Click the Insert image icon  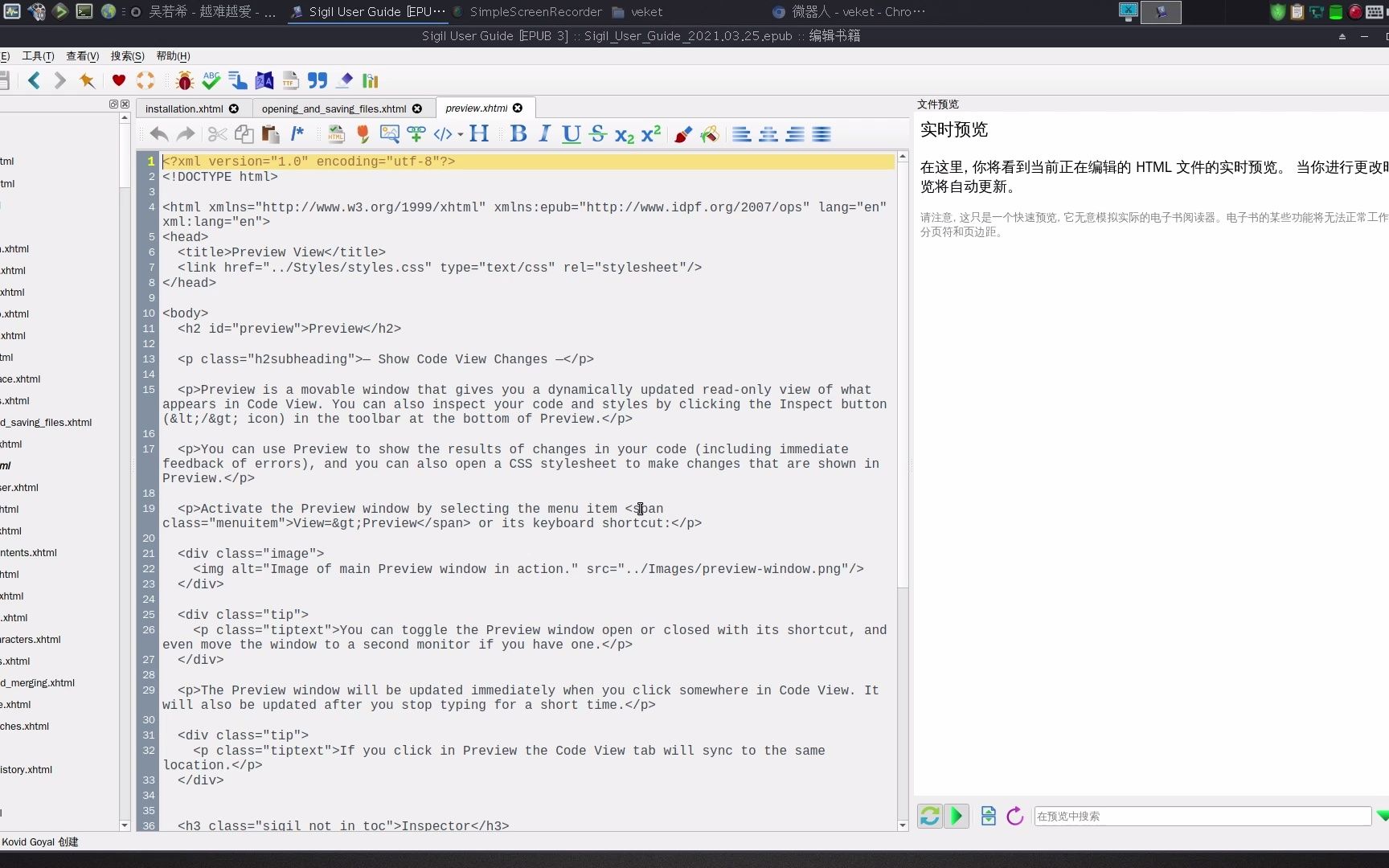(390, 134)
